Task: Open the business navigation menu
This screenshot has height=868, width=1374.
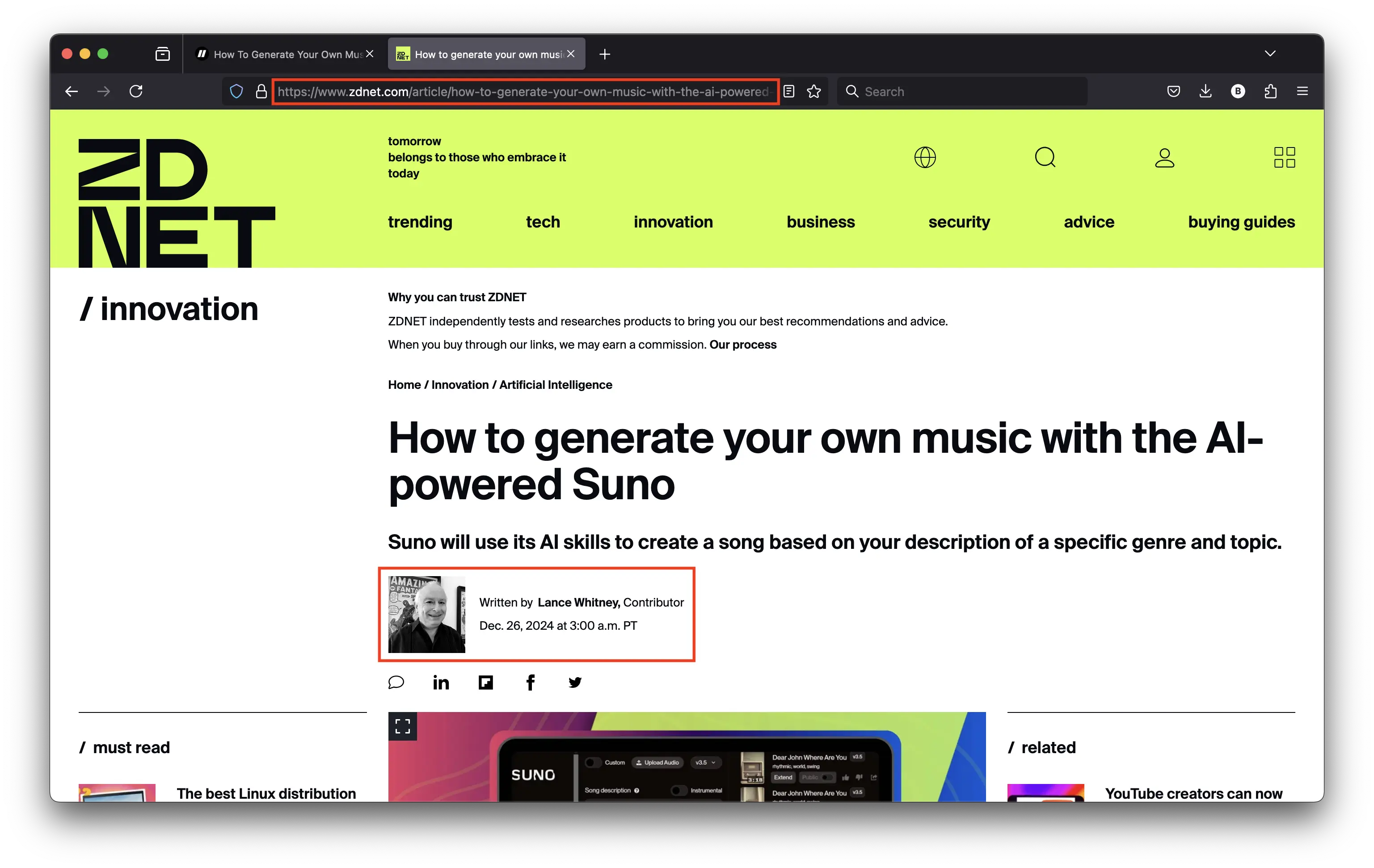Action: [821, 222]
